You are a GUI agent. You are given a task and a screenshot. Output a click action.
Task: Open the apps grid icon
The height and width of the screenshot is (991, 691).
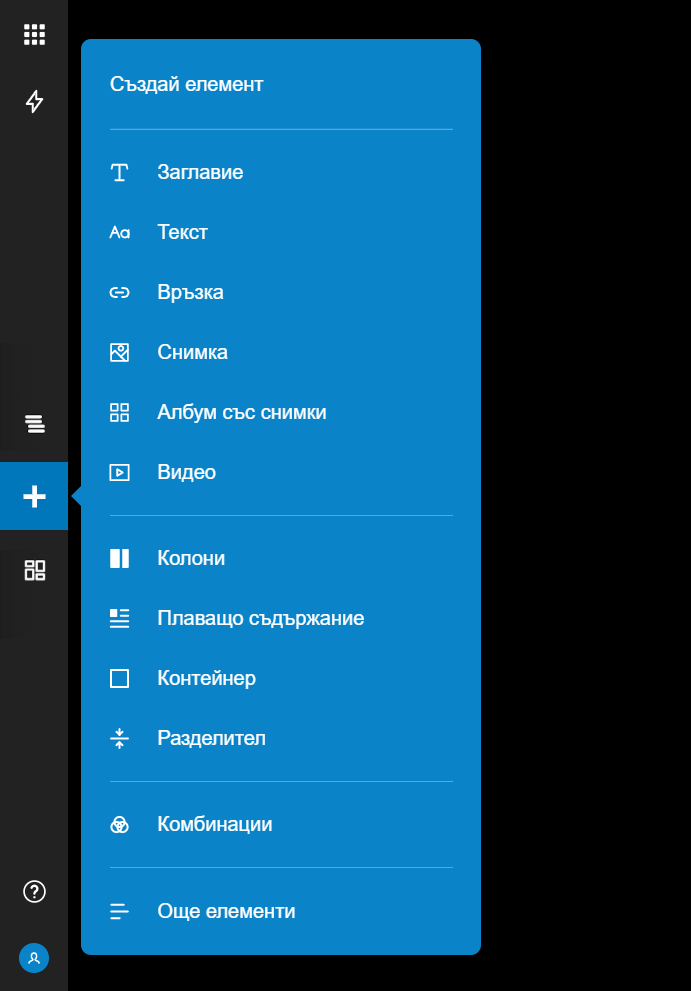pos(34,34)
